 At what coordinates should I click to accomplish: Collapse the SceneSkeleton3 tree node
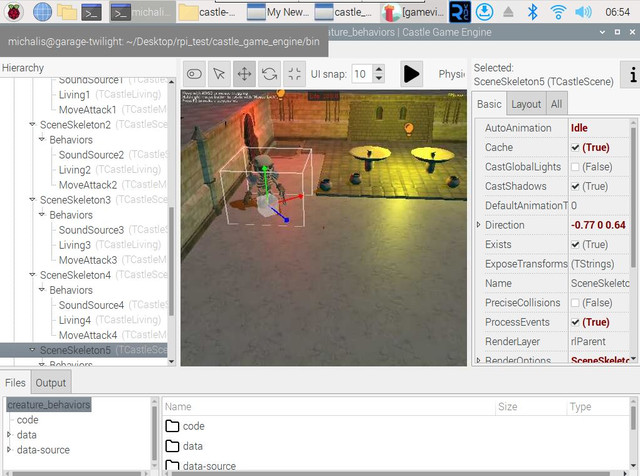tap(32, 200)
